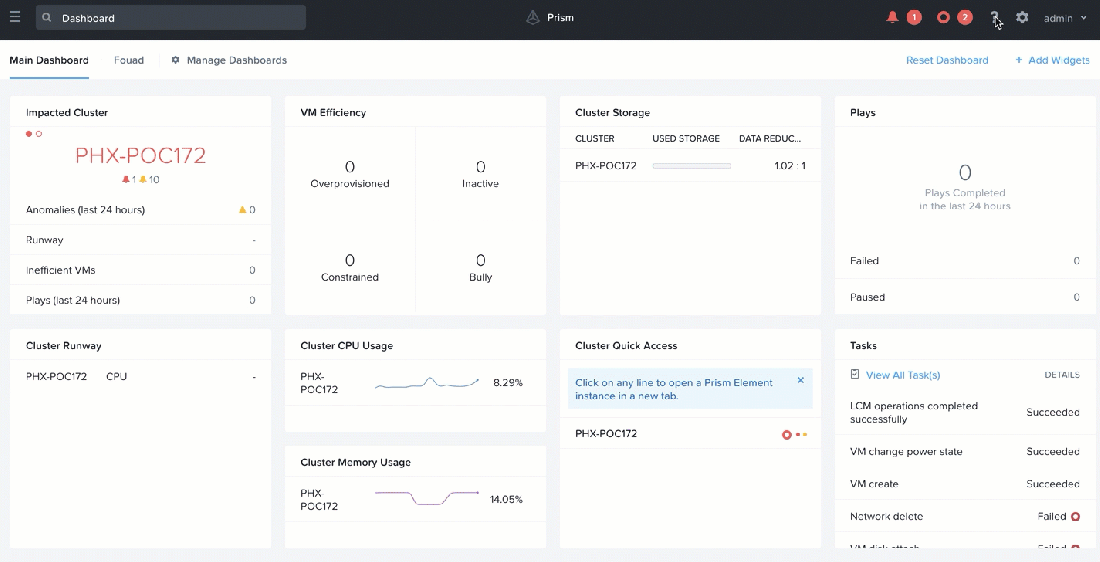Click Add Widgets link

[x=1052, y=60]
